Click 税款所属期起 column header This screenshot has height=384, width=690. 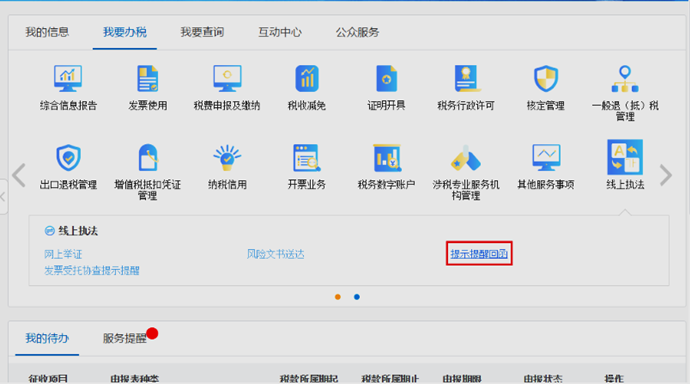pos(309,378)
